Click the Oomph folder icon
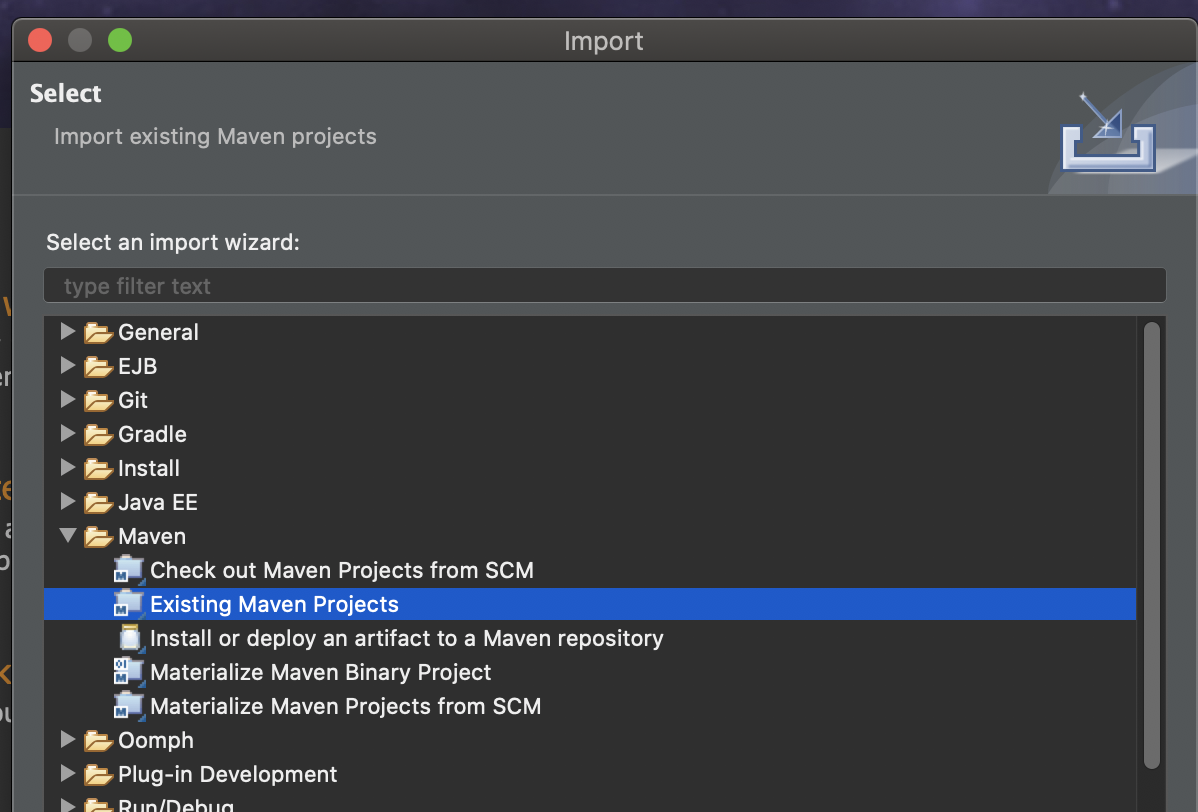 [98, 740]
